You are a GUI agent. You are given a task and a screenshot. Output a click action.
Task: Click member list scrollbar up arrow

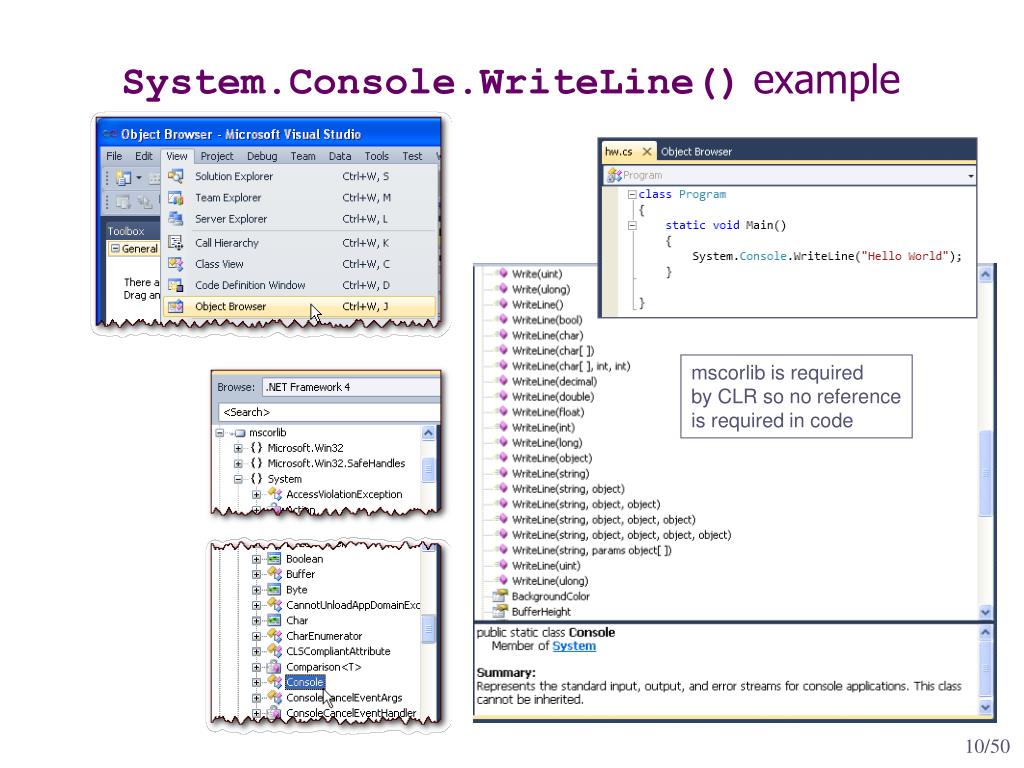click(x=985, y=274)
